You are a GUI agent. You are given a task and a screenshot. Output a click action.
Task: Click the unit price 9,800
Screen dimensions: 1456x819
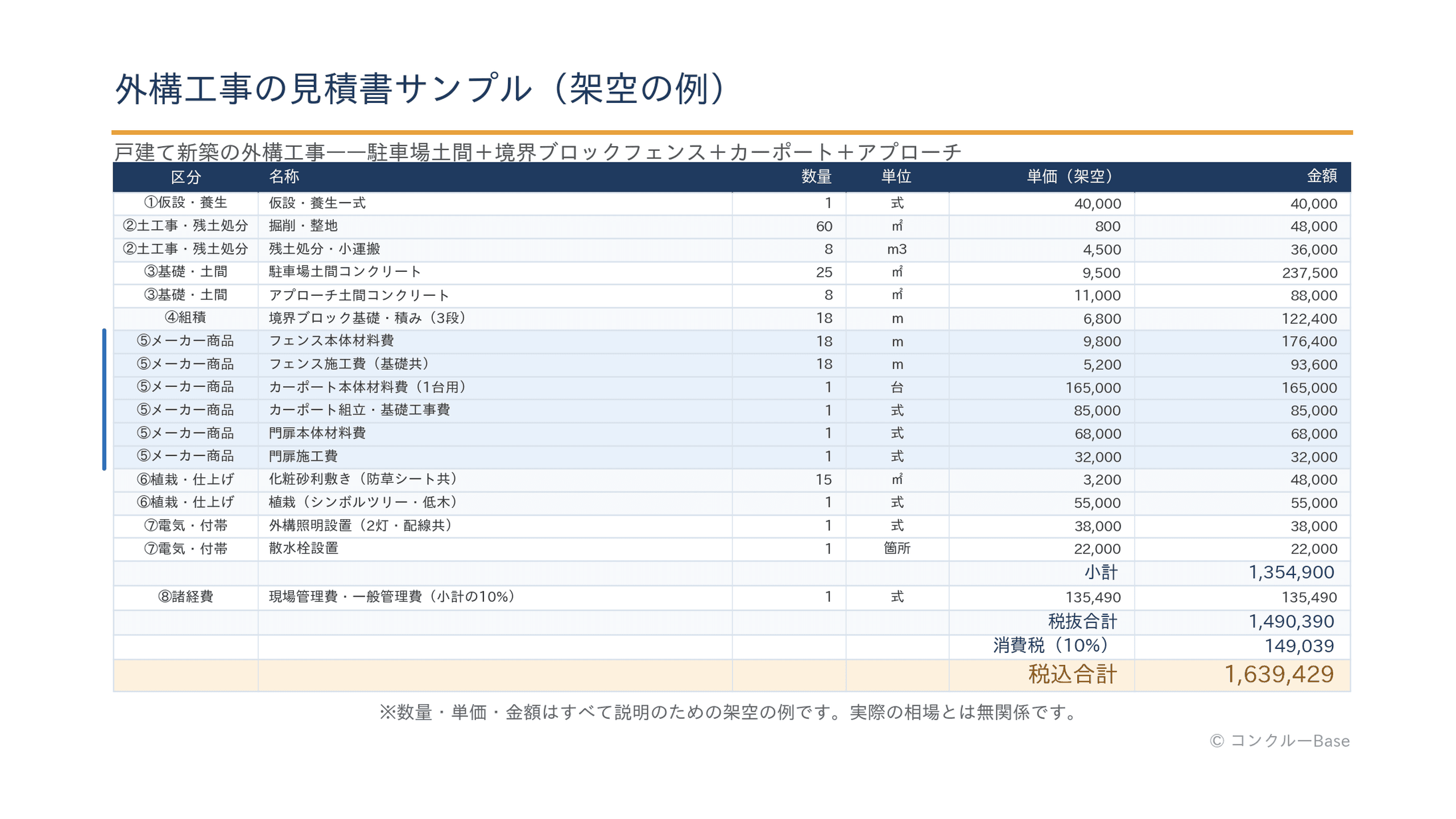[x=1102, y=342]
